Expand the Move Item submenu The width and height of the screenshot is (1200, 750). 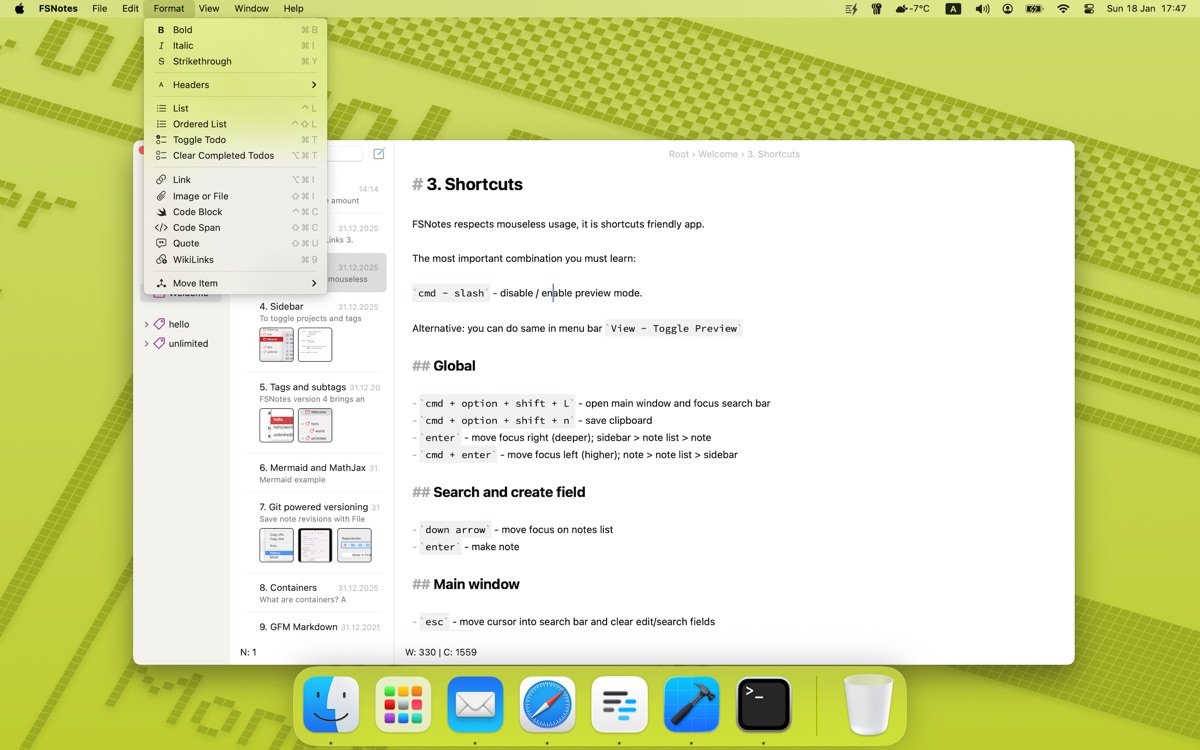(235, 283)
